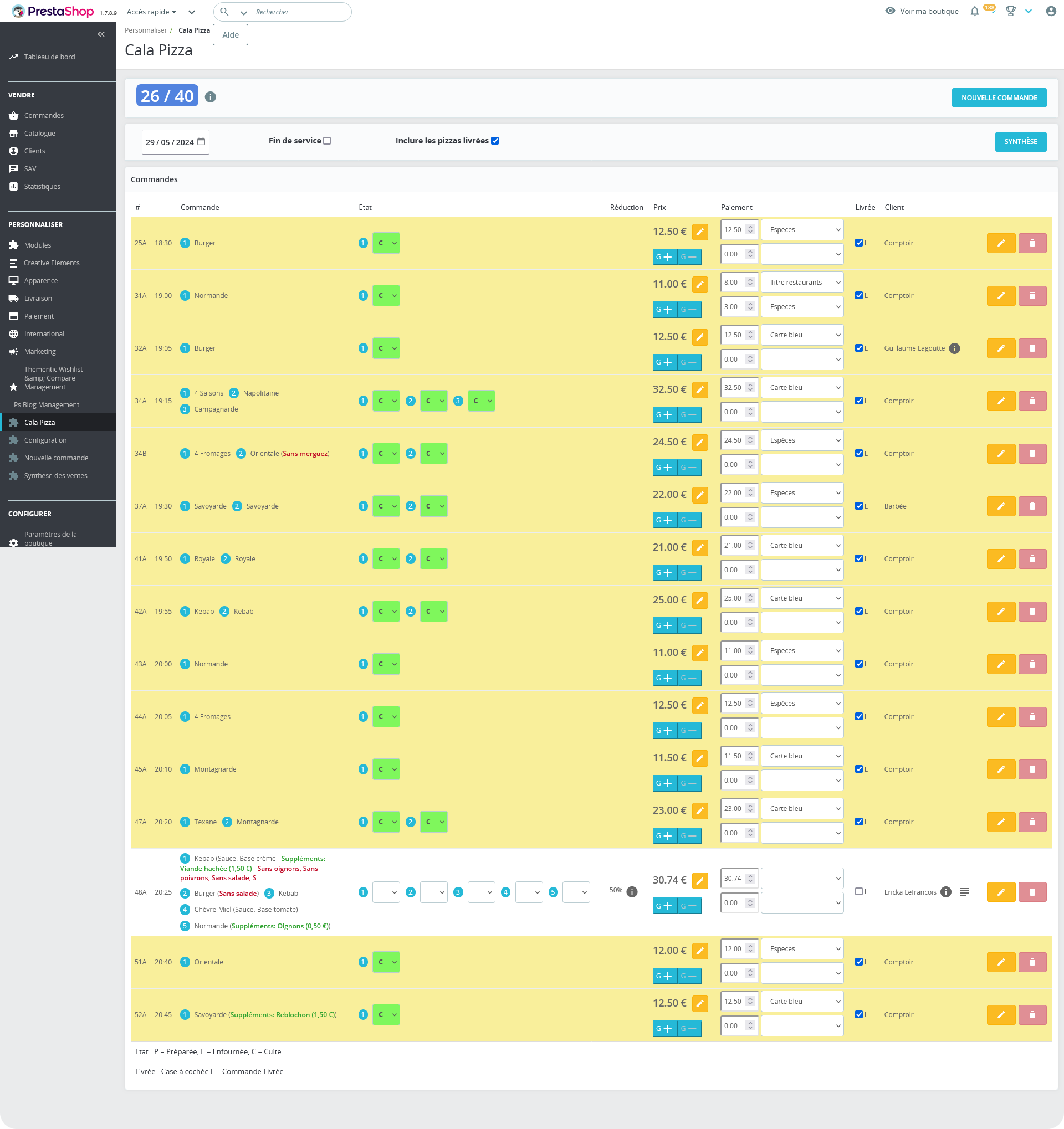Adjust the 3.00 Especes amount stepper for order 31A
1064x1129 pixels.
tap(750, 307)
